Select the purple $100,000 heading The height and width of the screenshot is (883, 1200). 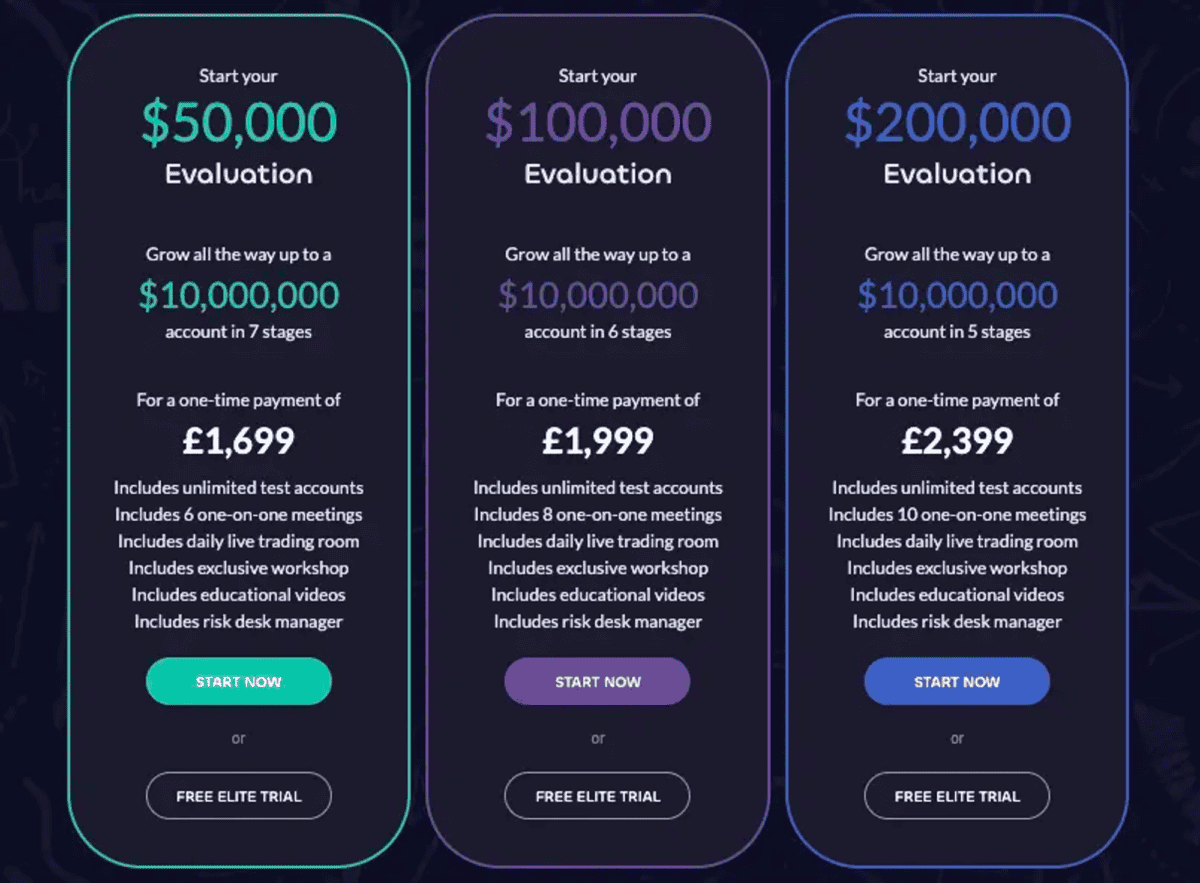597,122
